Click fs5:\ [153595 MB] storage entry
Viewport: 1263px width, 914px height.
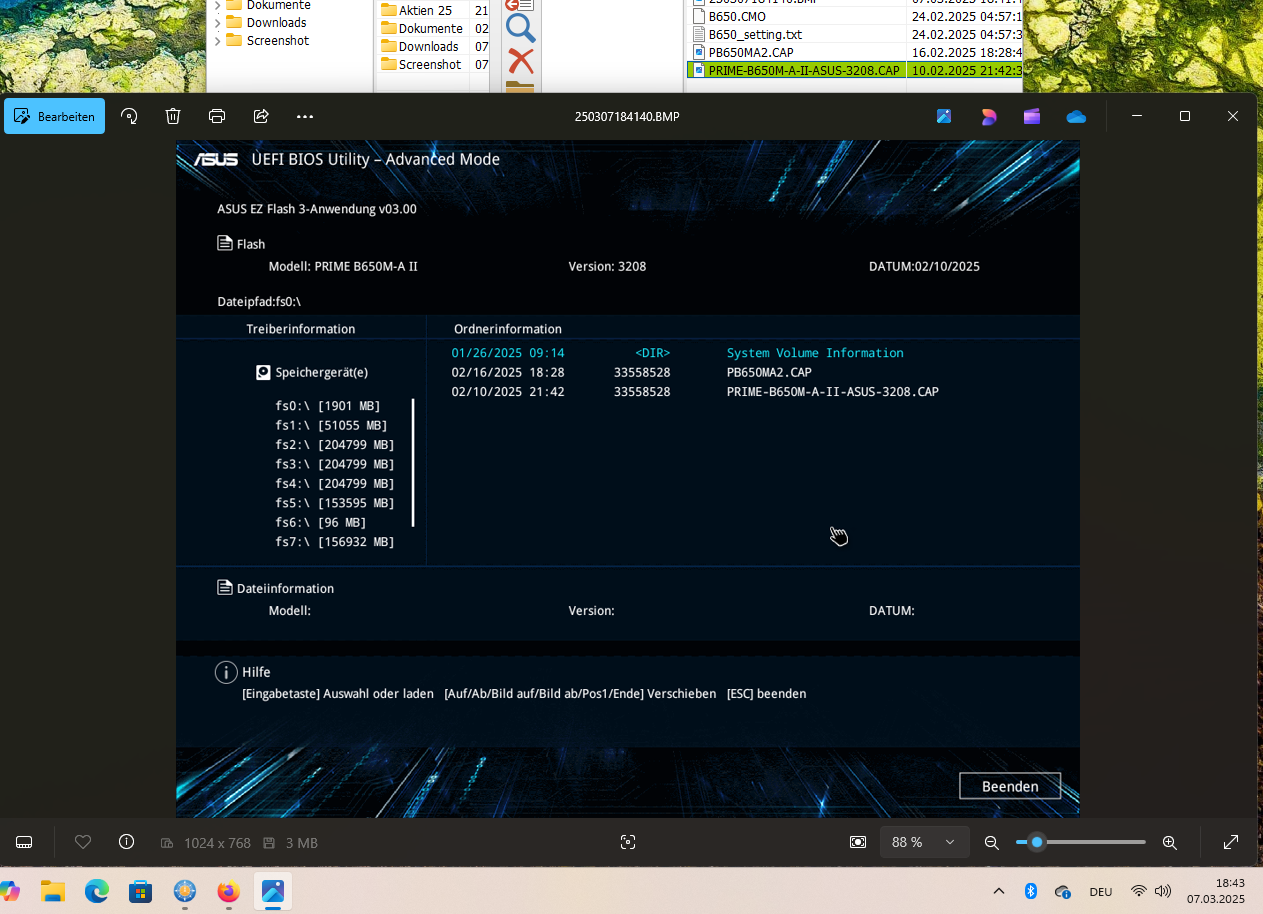(x=335, y=503)
